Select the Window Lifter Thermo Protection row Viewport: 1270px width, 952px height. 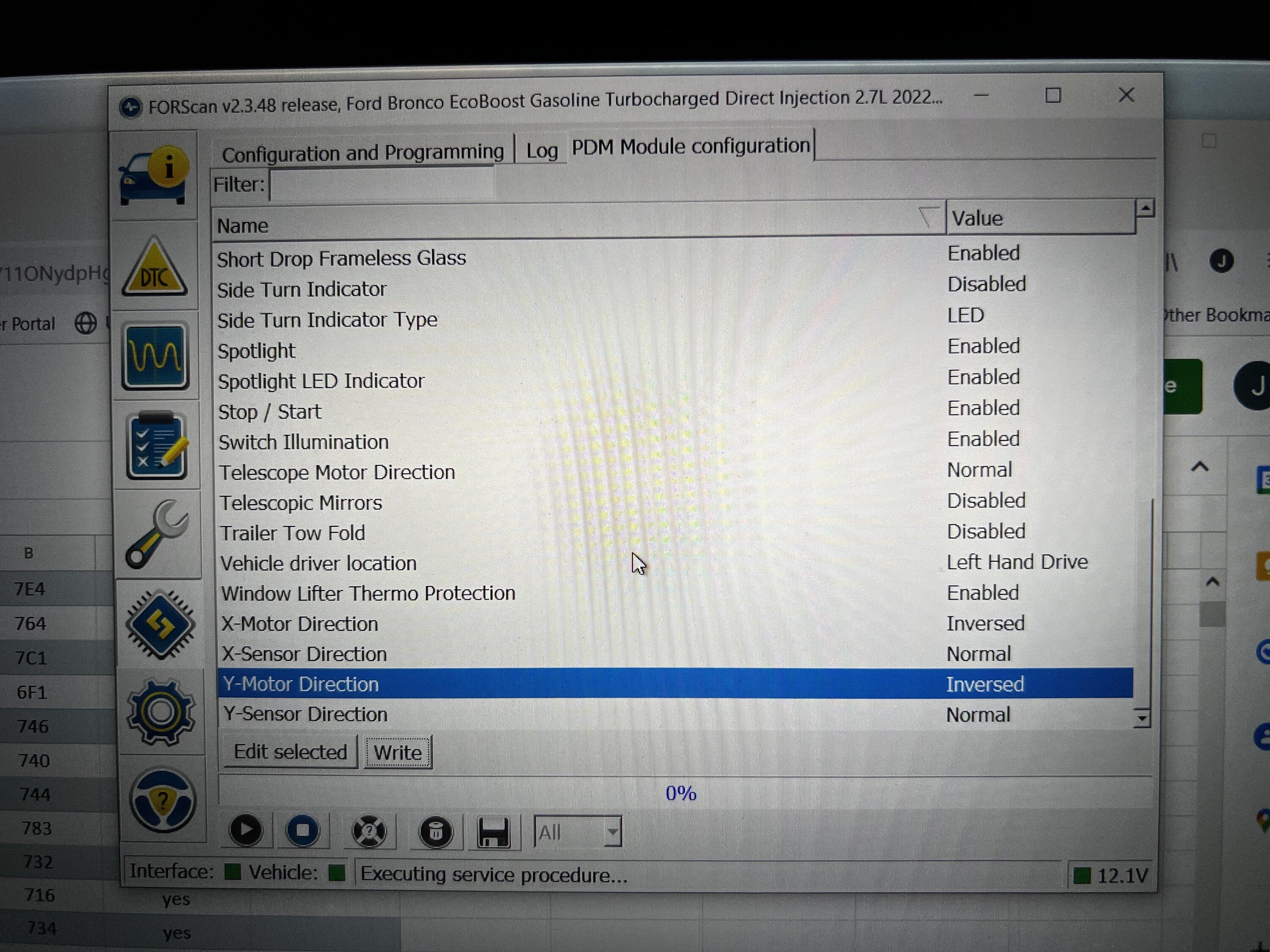click(x=675, y=593)
